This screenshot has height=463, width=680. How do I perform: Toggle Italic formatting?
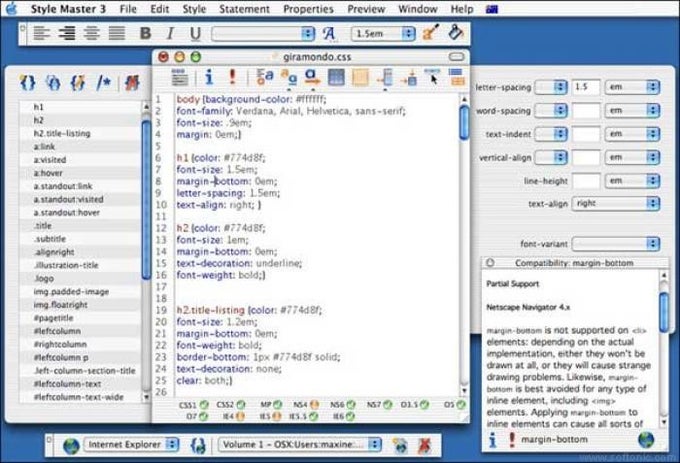pos(170,33)
